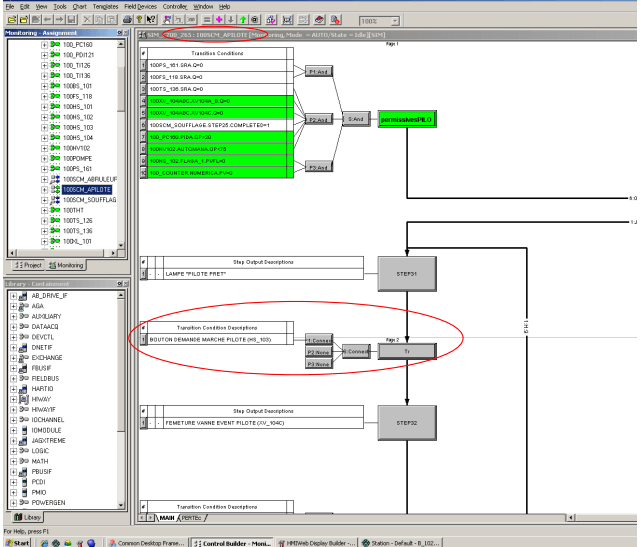Open the Controller menu
The width and height of the screenshot is (640, 547).
[x=175, y=7]
